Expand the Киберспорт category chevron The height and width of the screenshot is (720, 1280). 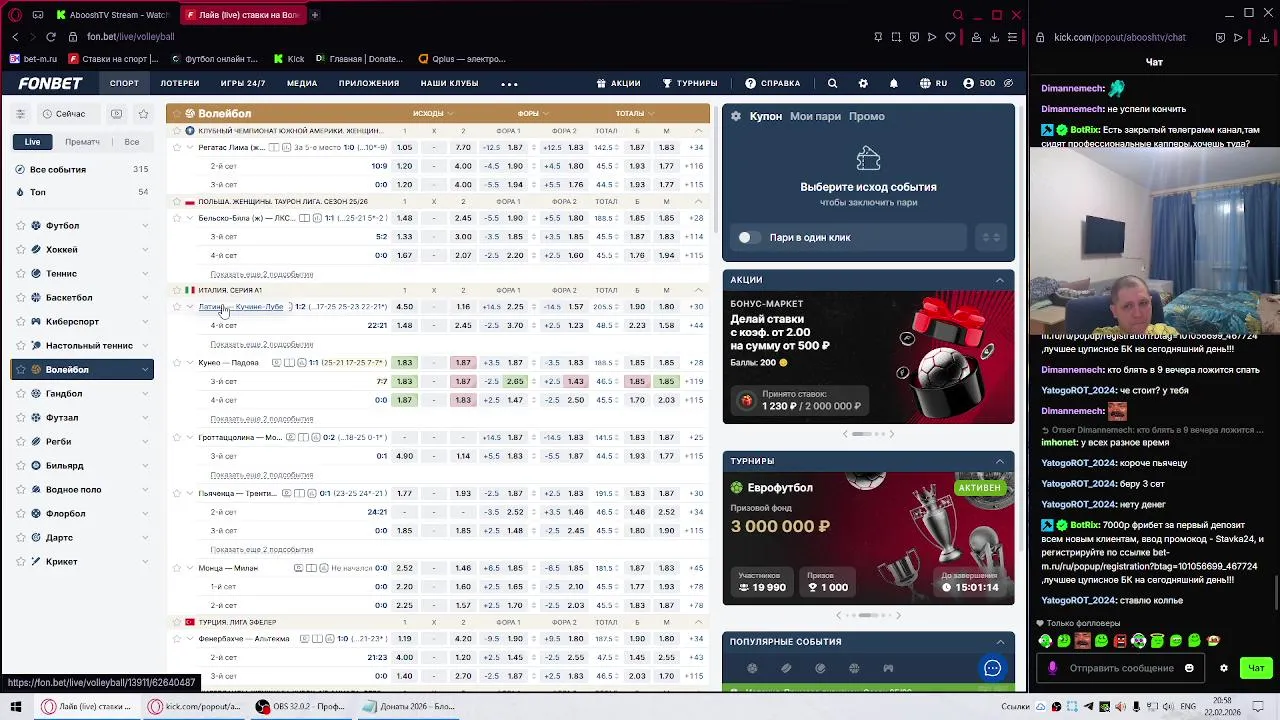(x=145, y=322)
